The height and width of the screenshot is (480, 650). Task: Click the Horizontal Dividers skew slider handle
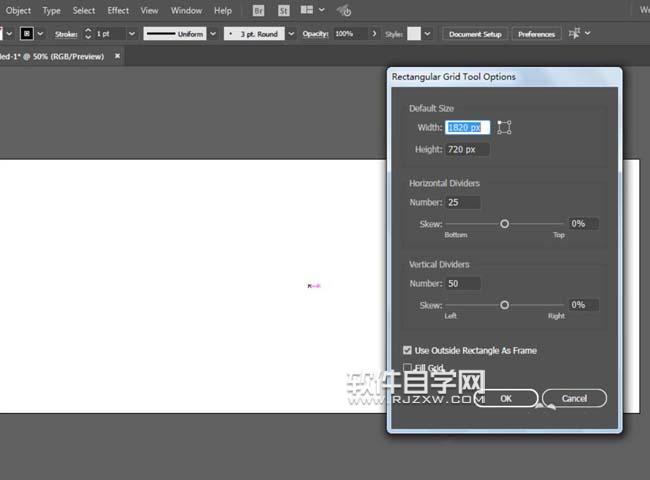(504, 224)
